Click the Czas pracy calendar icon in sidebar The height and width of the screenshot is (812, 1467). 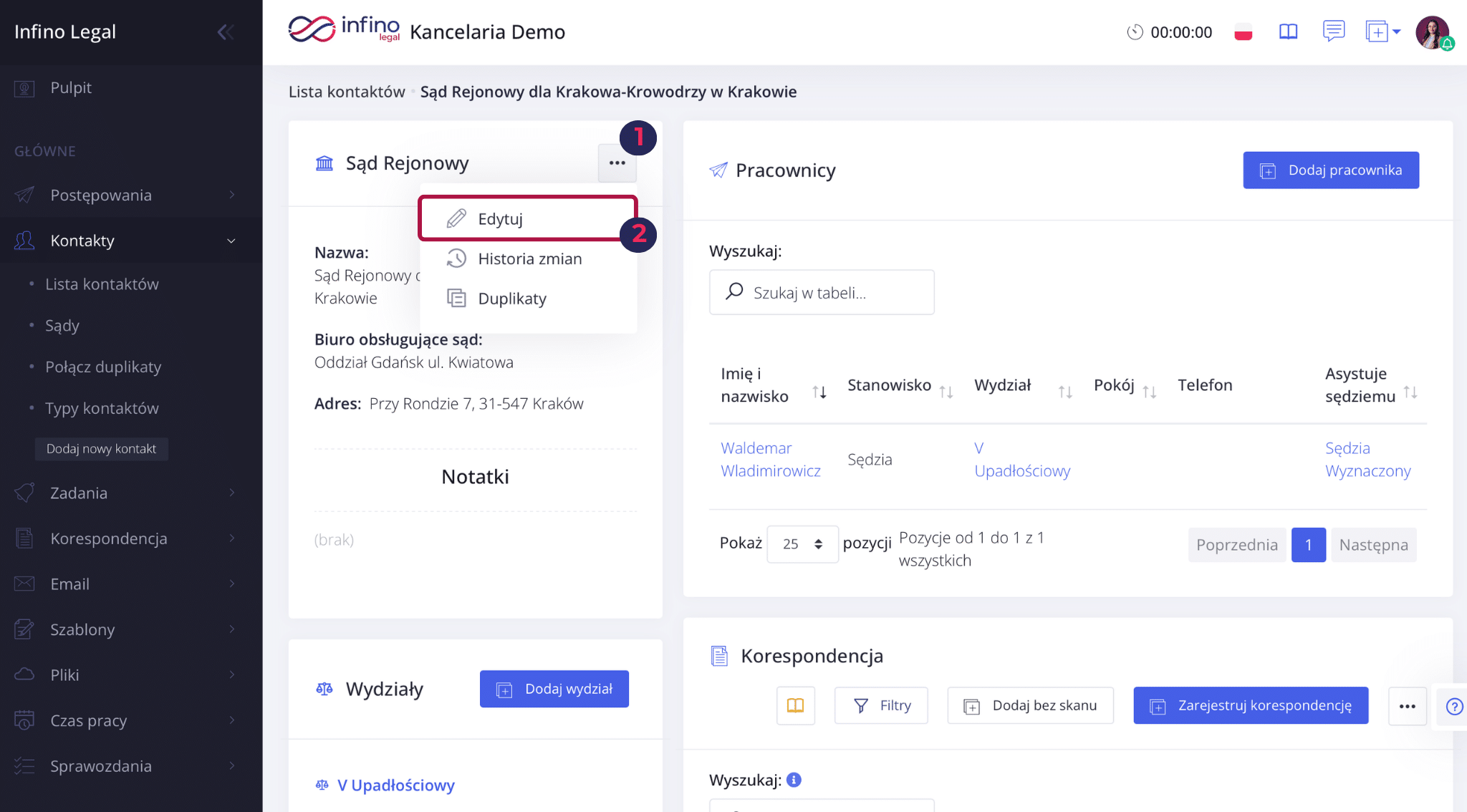pos(24,720)
